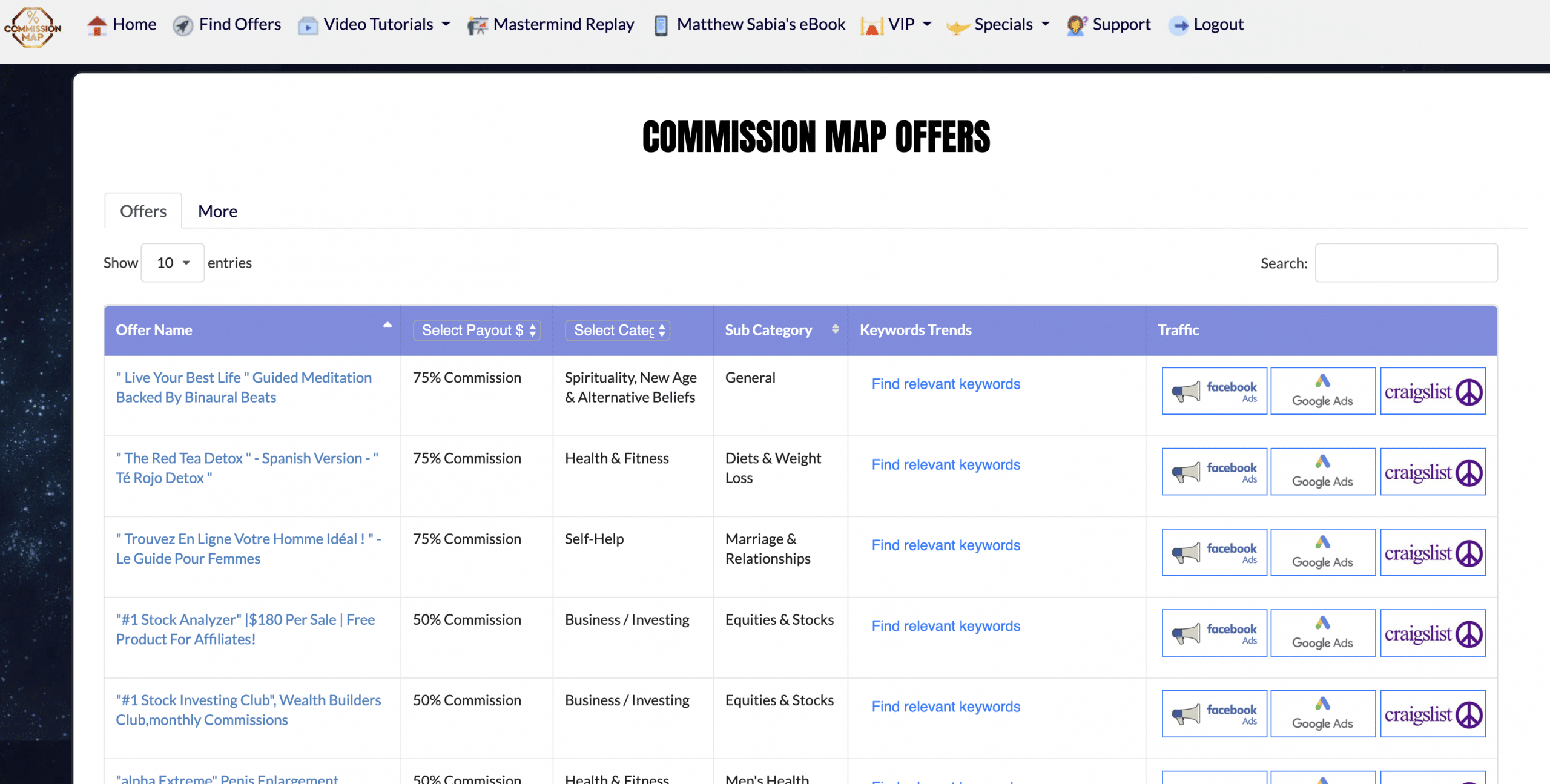Click the Support person icon

pyautogui.click(x=1077, y=25)
